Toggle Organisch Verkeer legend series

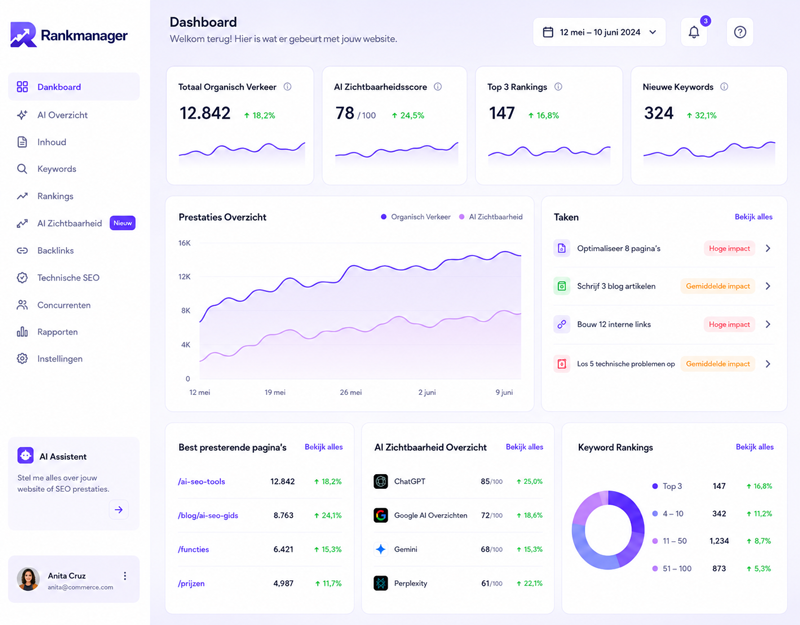(416, 217)
